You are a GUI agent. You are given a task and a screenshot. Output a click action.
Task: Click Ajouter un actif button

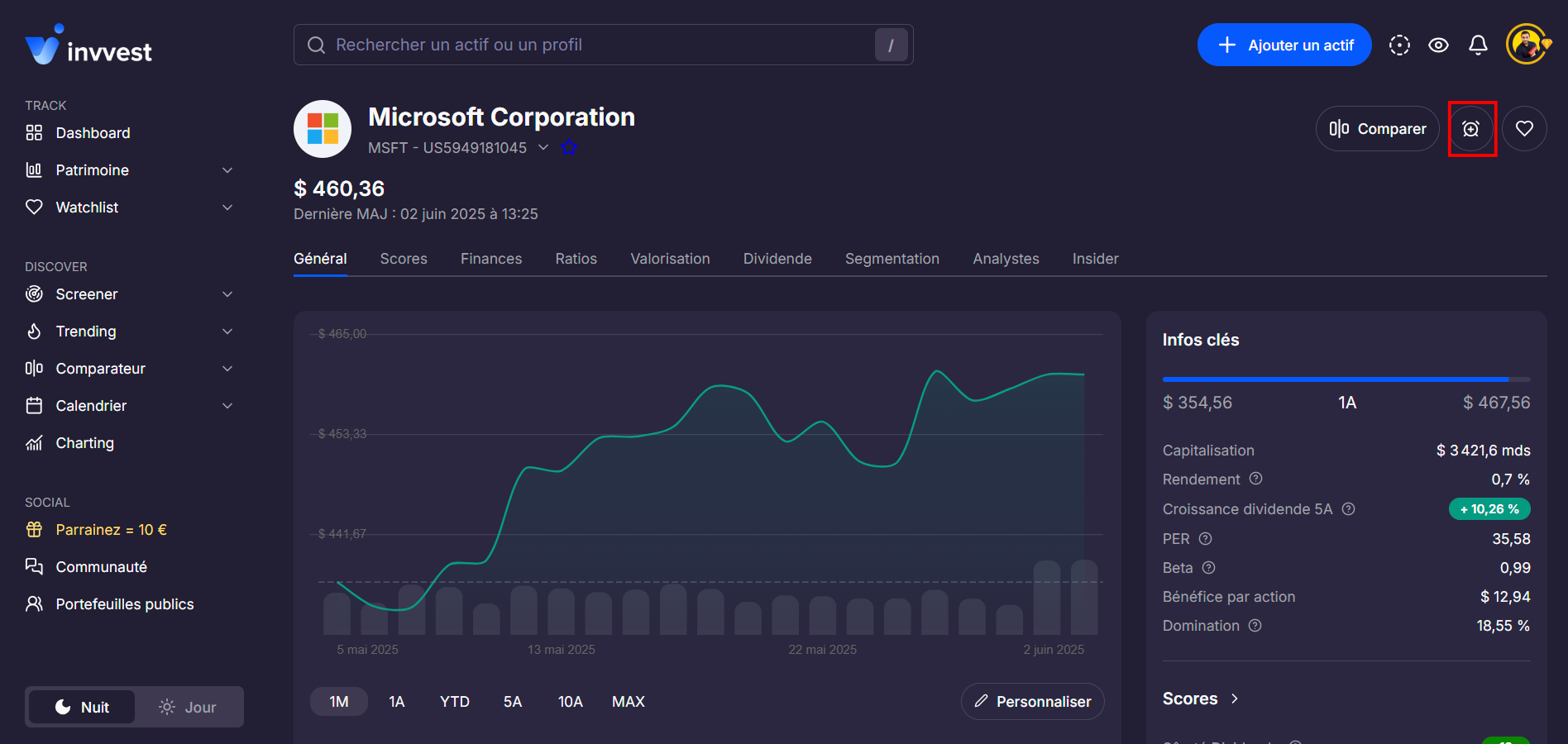click(1284, 45)
